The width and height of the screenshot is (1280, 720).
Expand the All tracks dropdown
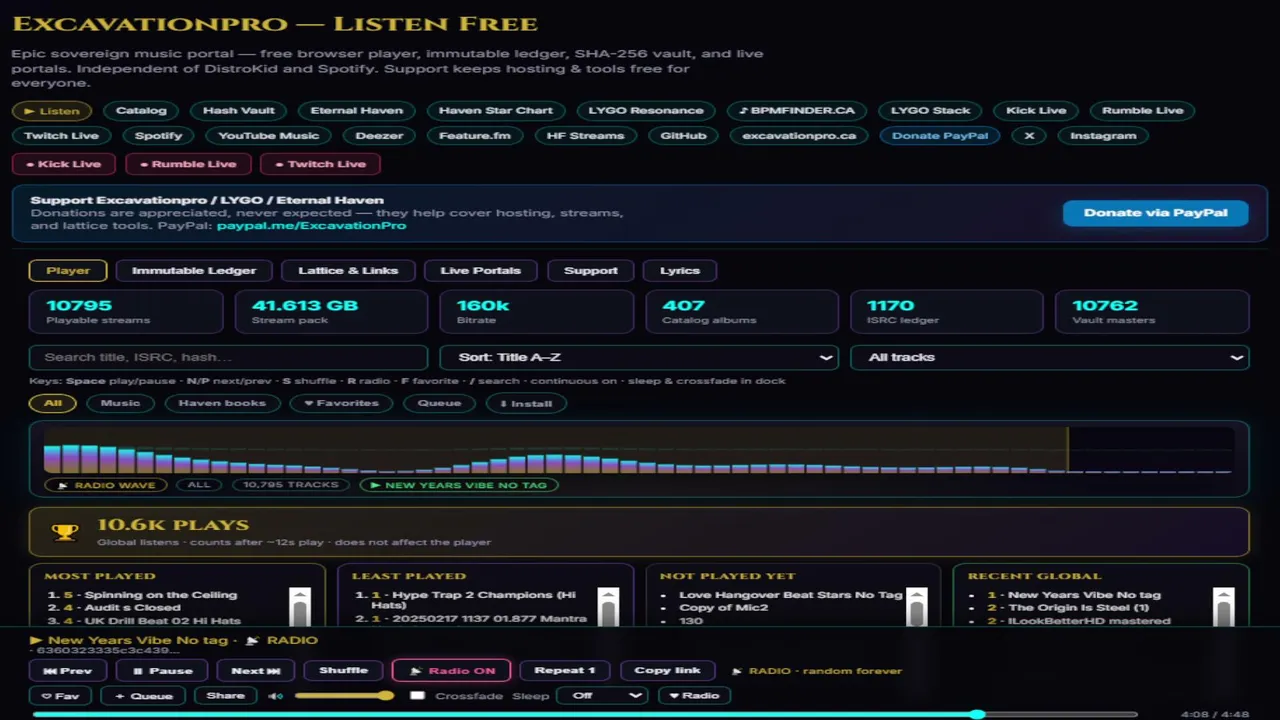click(x=1050, y=357)
